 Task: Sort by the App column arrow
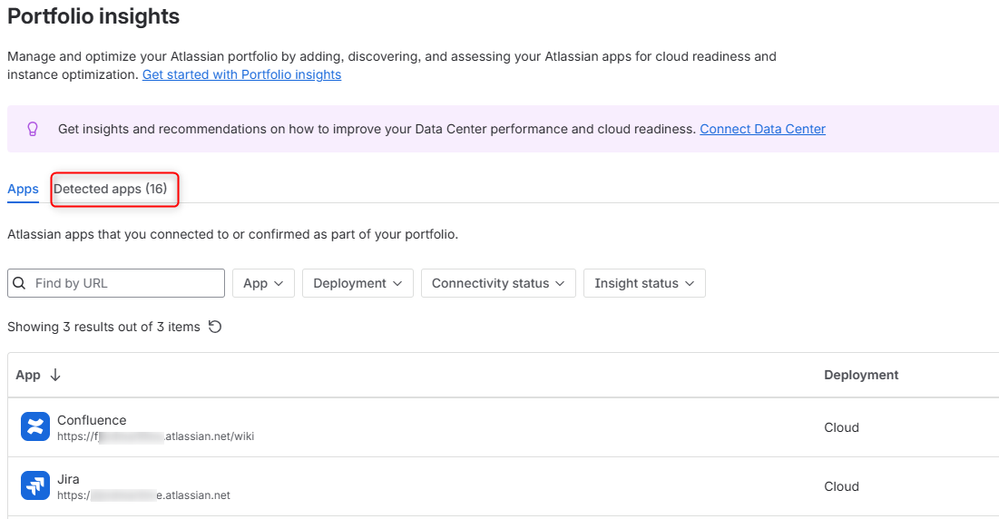coord(55,375)
